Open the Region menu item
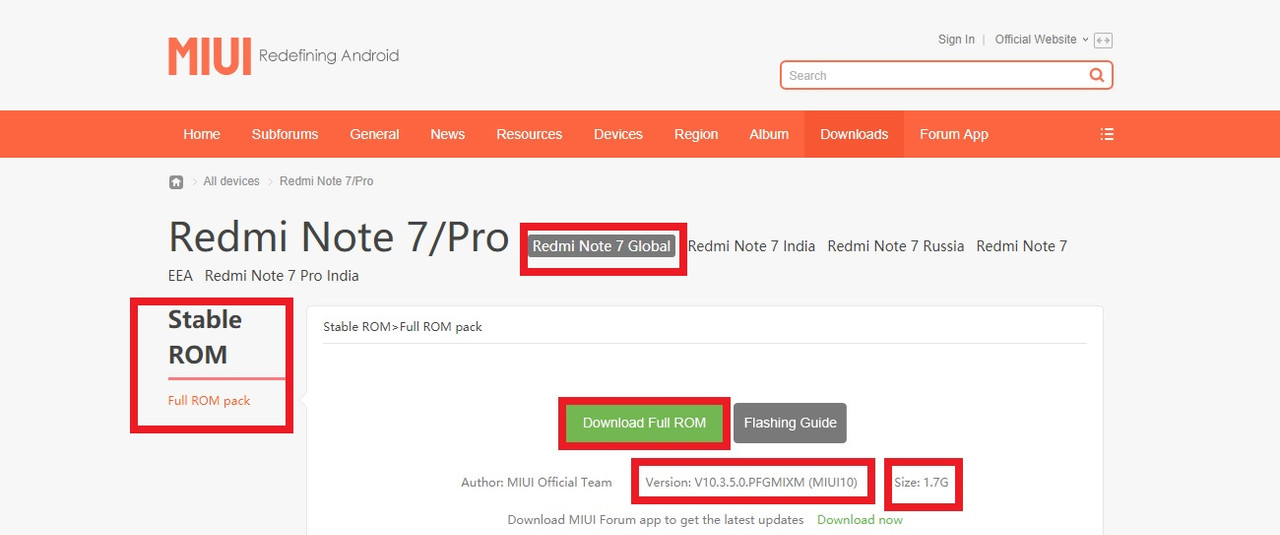Viewport: 1280px width, 535px height. click(696, 134)
